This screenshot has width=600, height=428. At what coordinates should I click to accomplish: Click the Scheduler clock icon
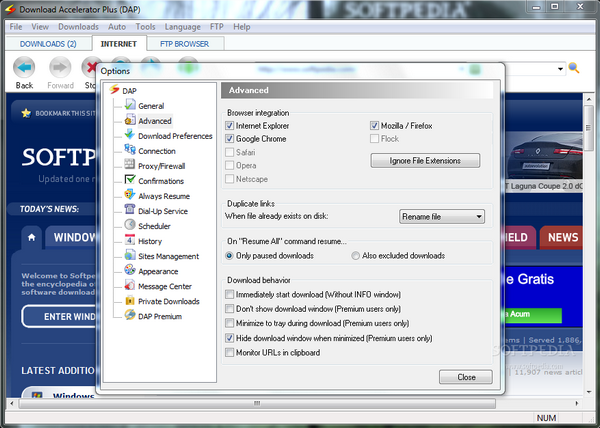tap(130, 225)
